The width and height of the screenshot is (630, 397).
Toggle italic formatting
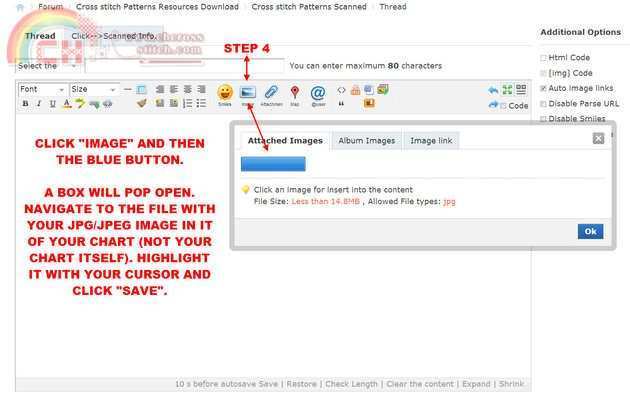pyautogui.click(x=39, y=104)
